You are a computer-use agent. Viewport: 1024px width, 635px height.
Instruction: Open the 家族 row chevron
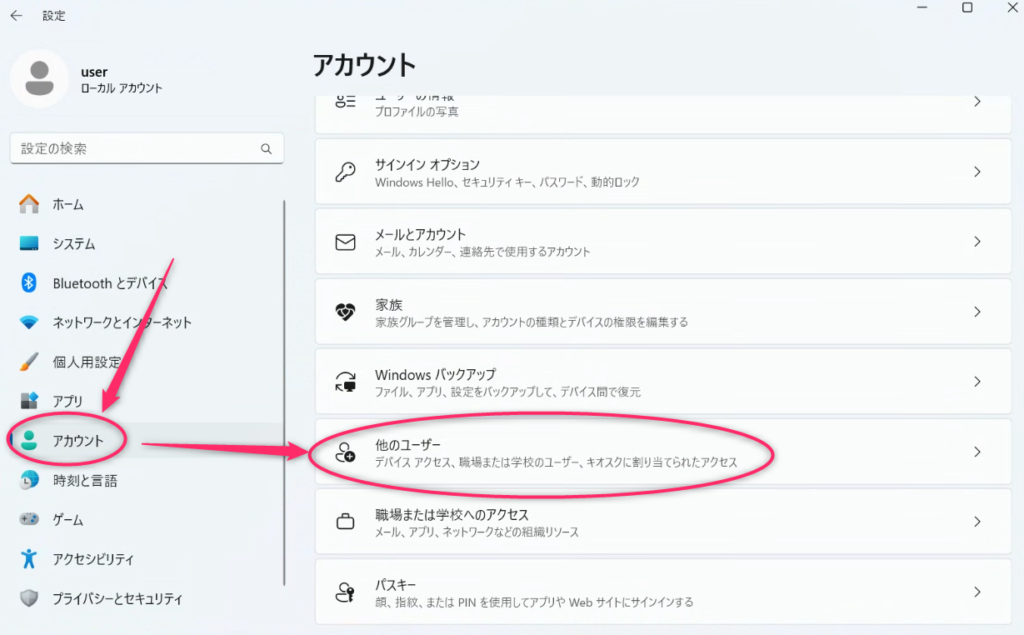tap(977, 312)
